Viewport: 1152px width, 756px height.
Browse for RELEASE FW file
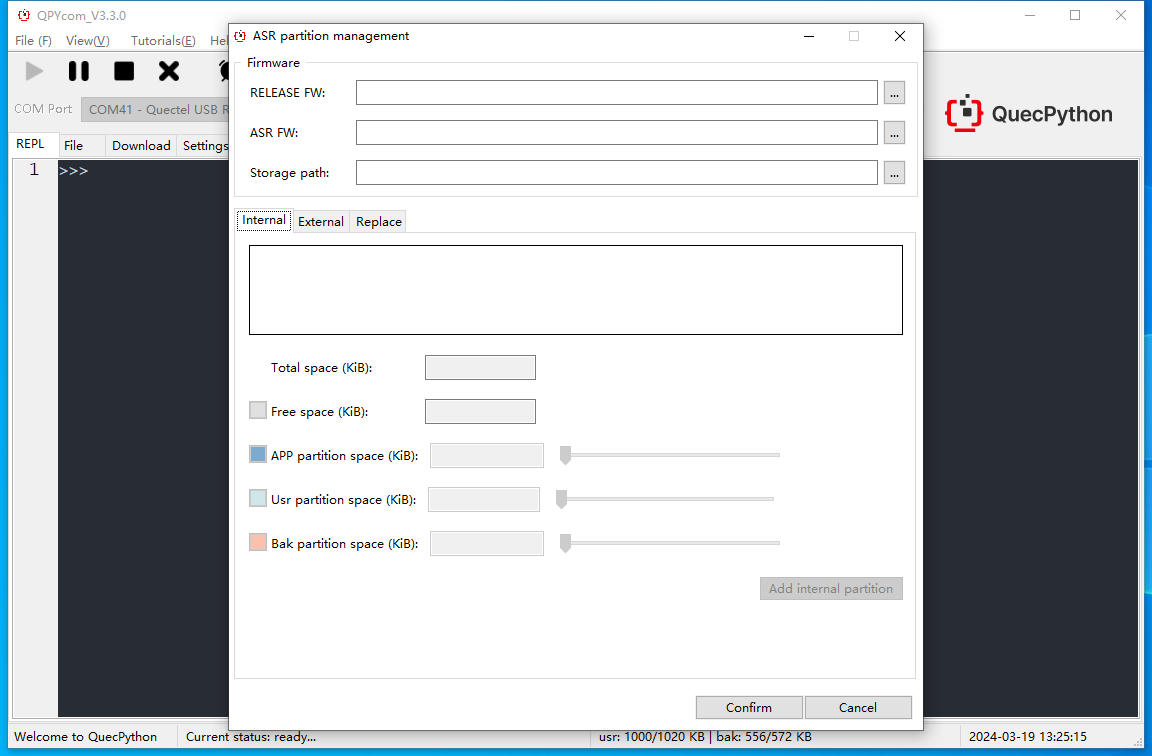[894, 93]
